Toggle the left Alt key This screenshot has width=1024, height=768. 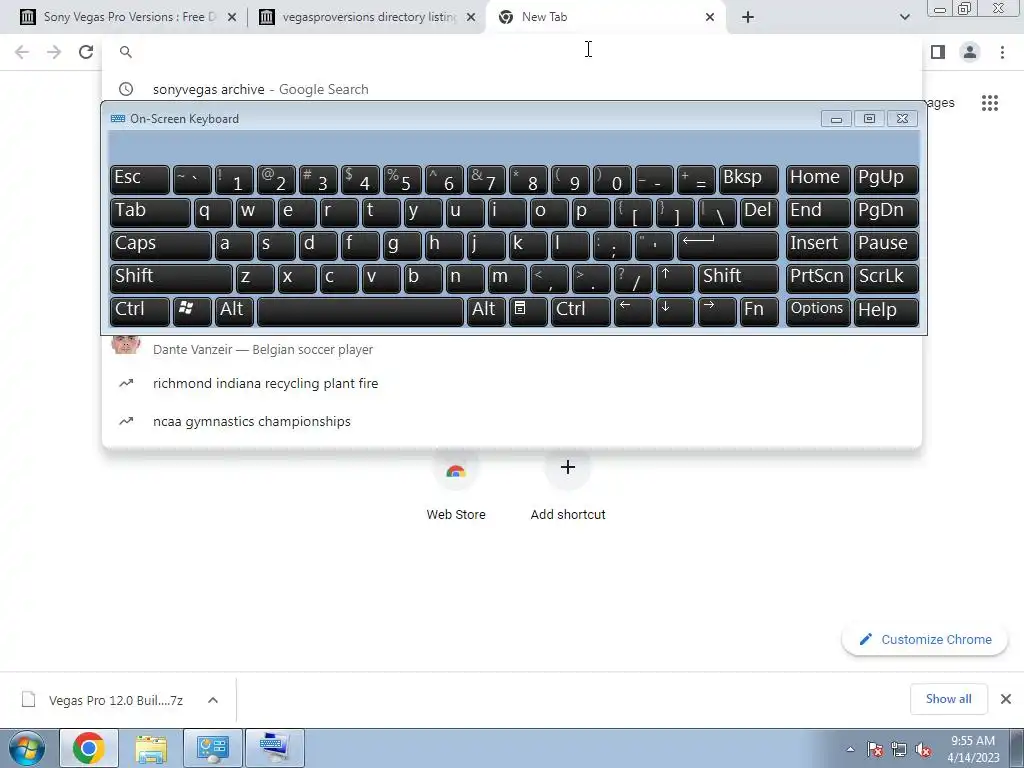[x=234, y=311]
